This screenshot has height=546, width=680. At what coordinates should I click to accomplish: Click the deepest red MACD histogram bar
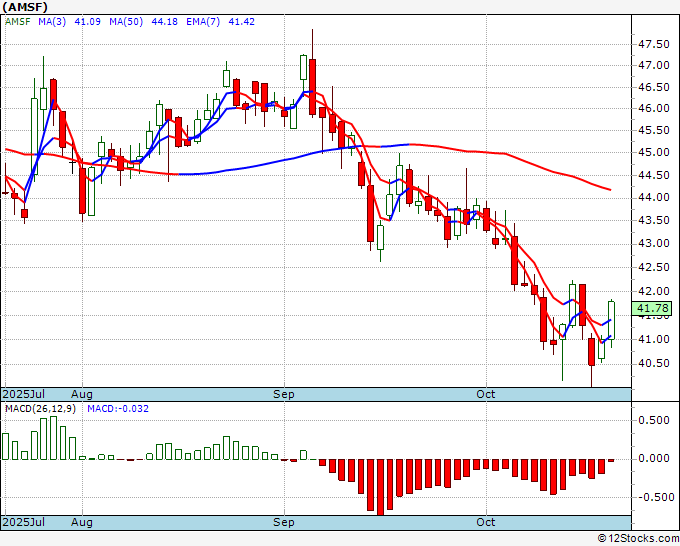click(380, 487)
